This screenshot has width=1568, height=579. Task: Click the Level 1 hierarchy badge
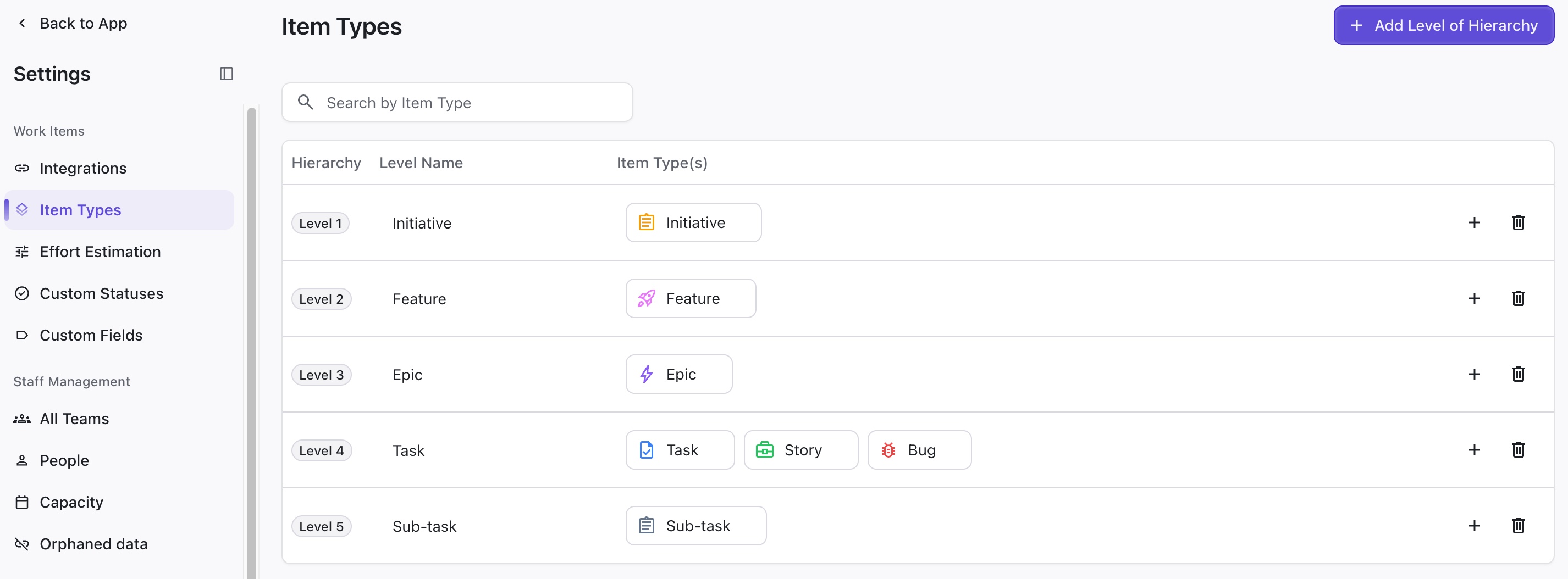[321, 223]
